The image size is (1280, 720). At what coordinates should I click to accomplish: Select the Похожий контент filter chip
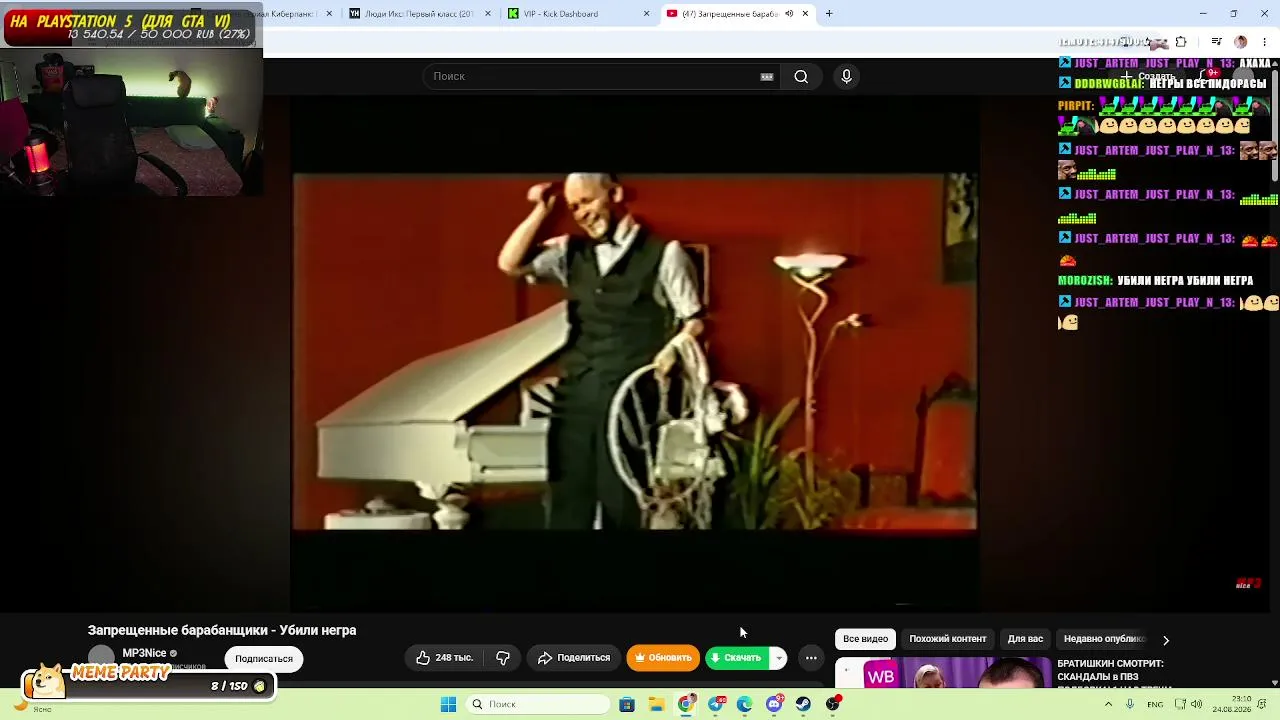(947, 639)
